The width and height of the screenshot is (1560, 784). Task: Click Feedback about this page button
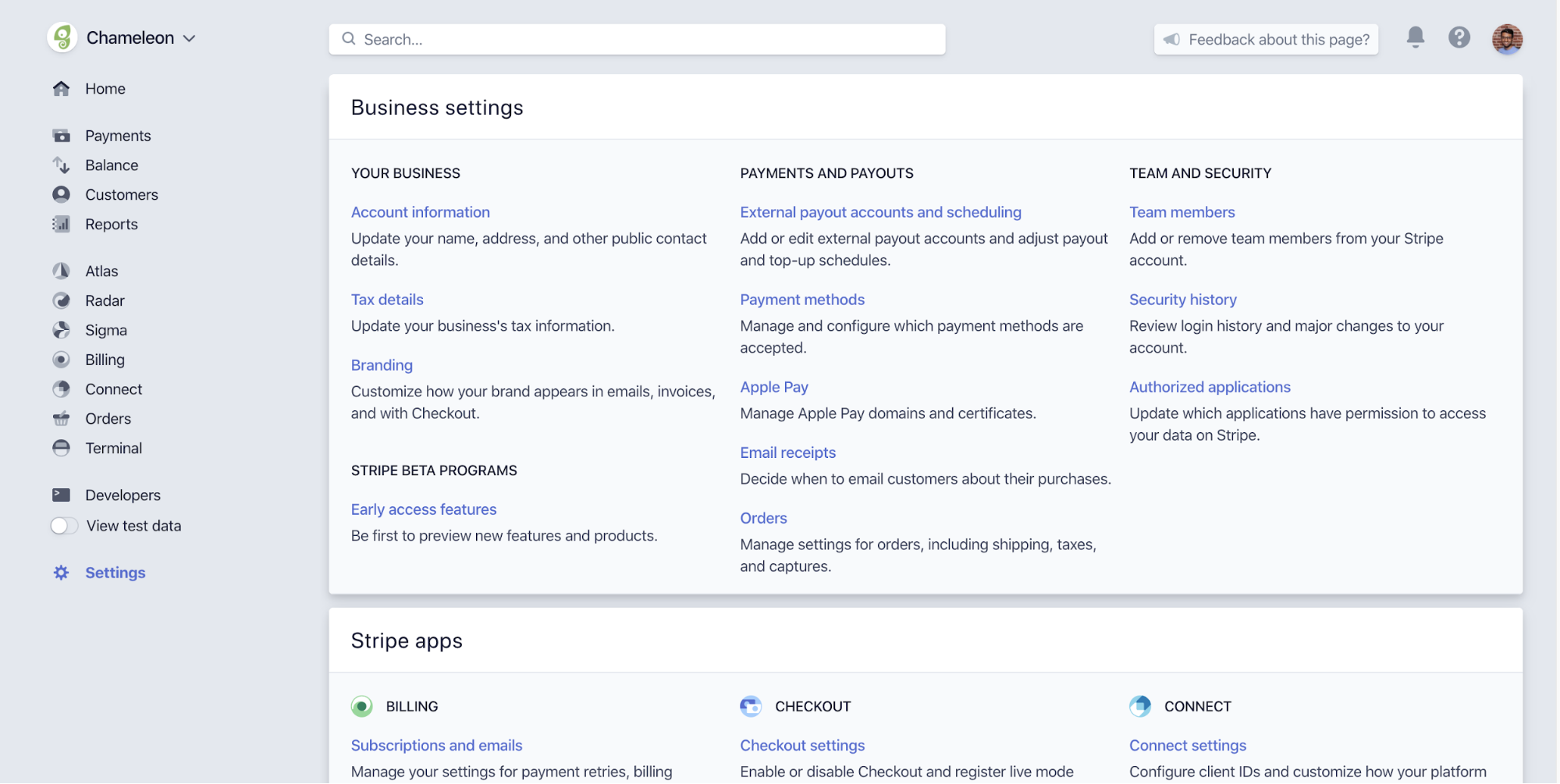click(1266, 39)
